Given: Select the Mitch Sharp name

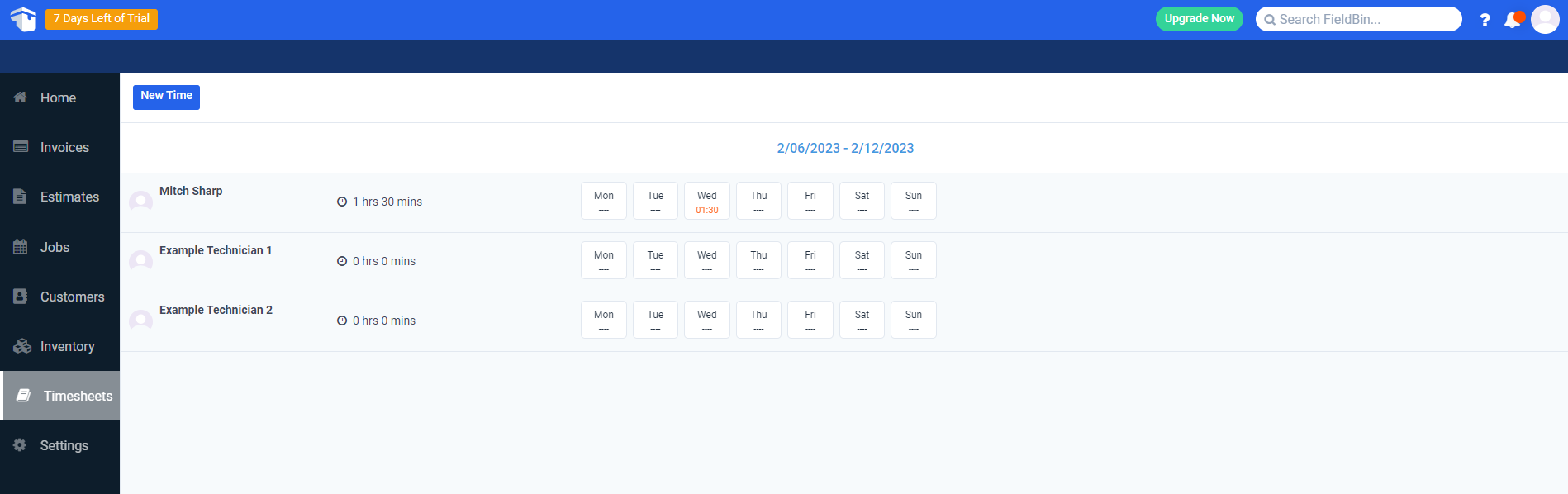Looking at the screenshot, I should pyautogui.click(x=191, y=191).
